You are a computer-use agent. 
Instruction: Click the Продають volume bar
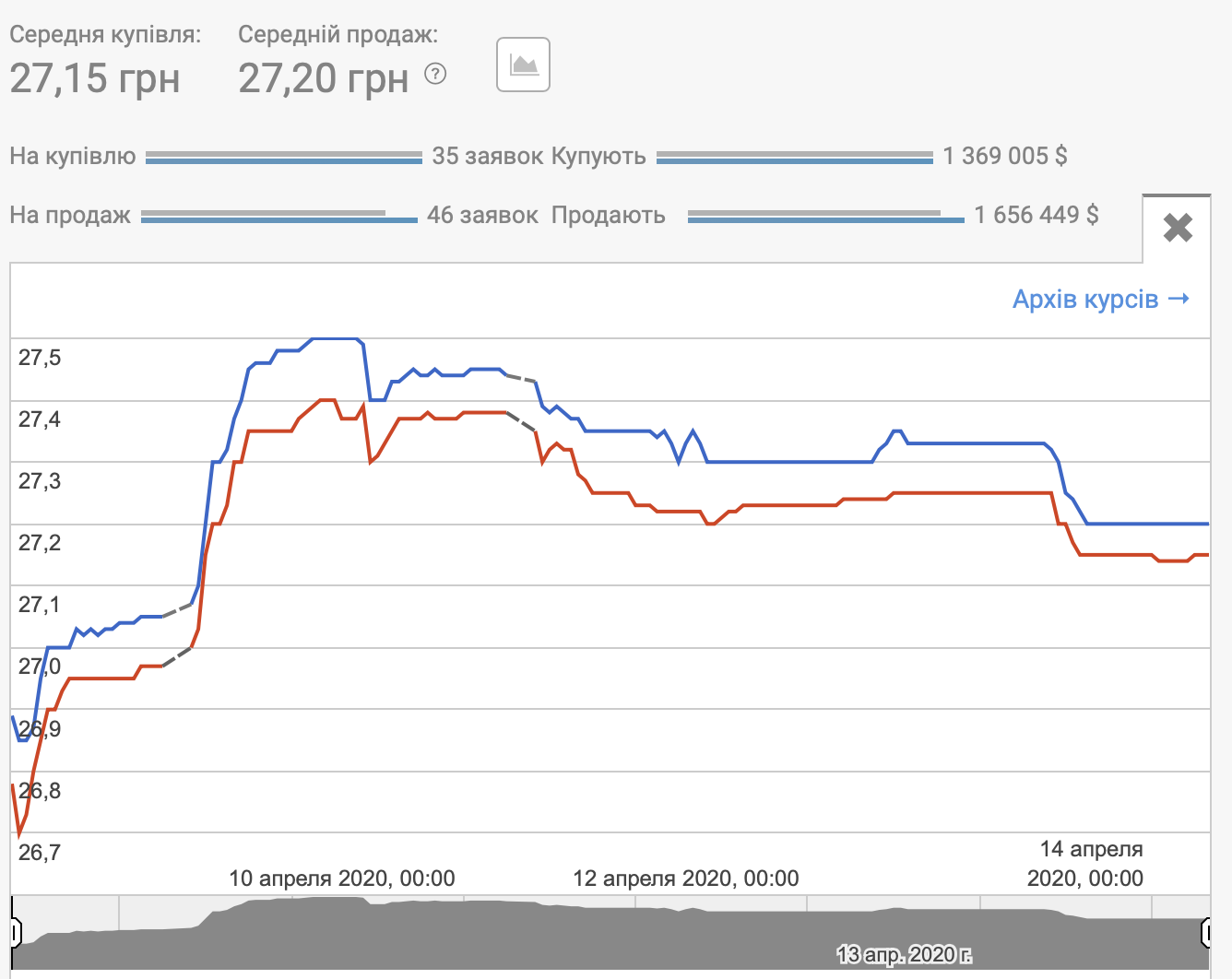click(x=826, y=216)
